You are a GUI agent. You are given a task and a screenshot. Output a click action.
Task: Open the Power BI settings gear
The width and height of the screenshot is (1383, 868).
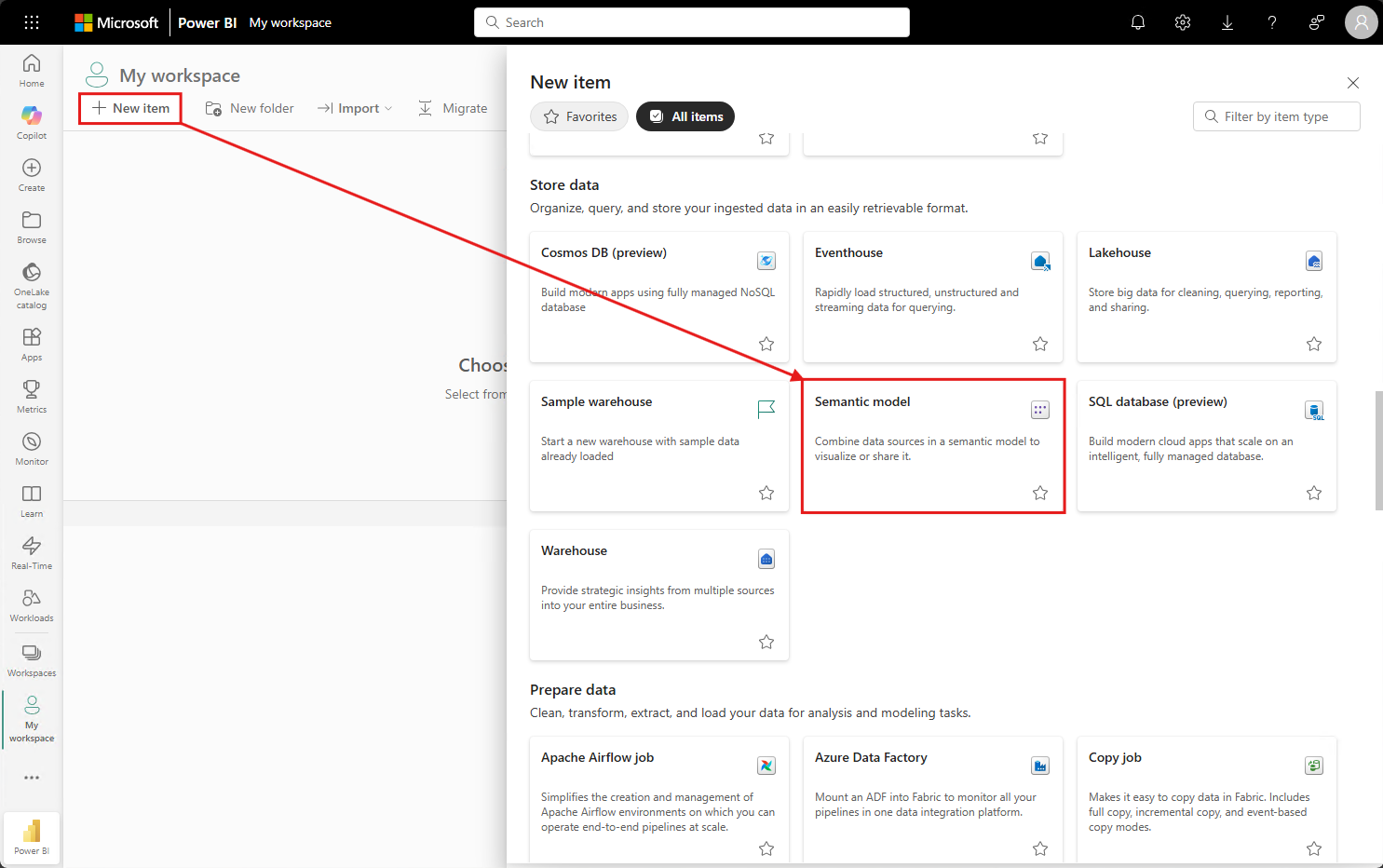(x=1182, y=21)
